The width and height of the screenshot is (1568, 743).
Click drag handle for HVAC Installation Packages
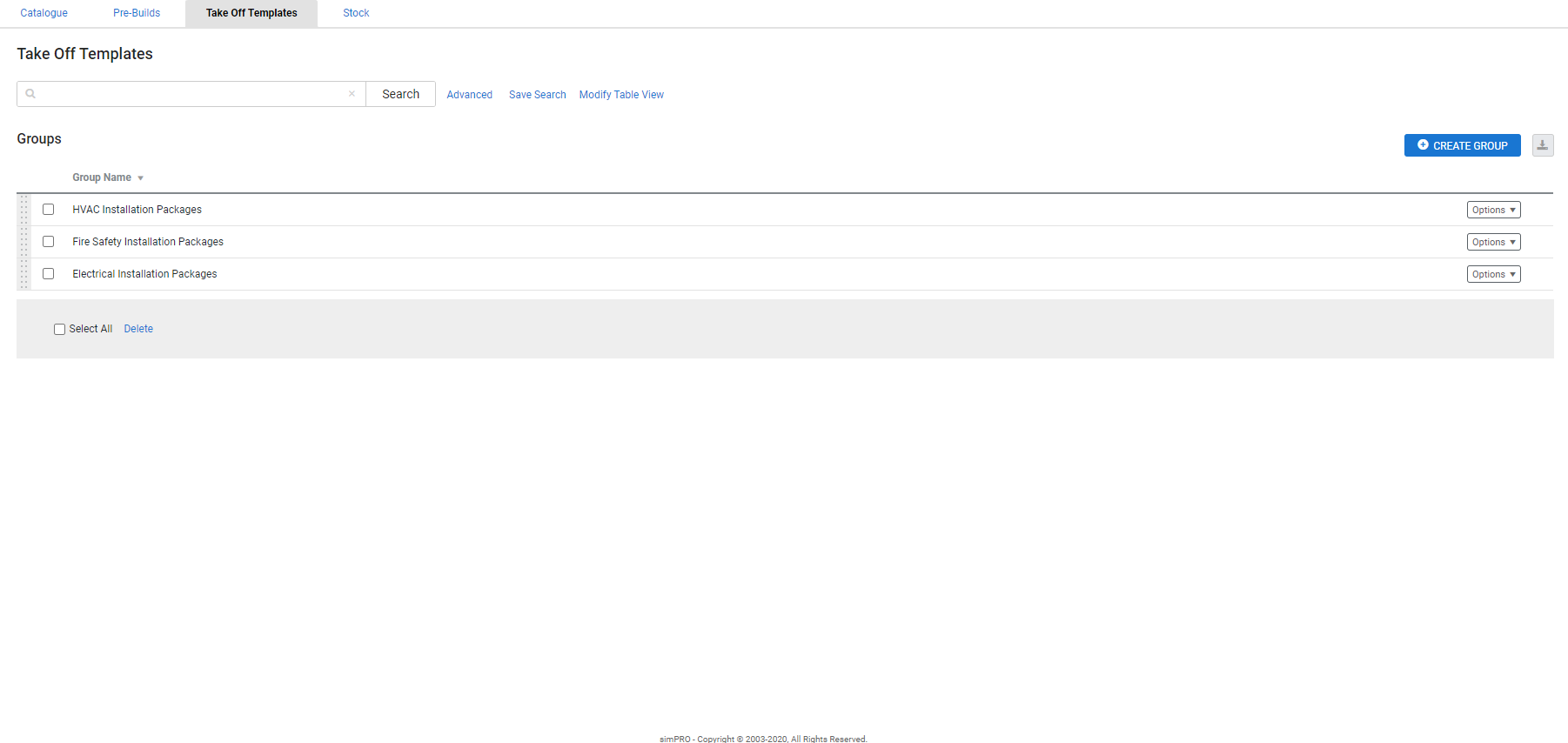point(24,210)
